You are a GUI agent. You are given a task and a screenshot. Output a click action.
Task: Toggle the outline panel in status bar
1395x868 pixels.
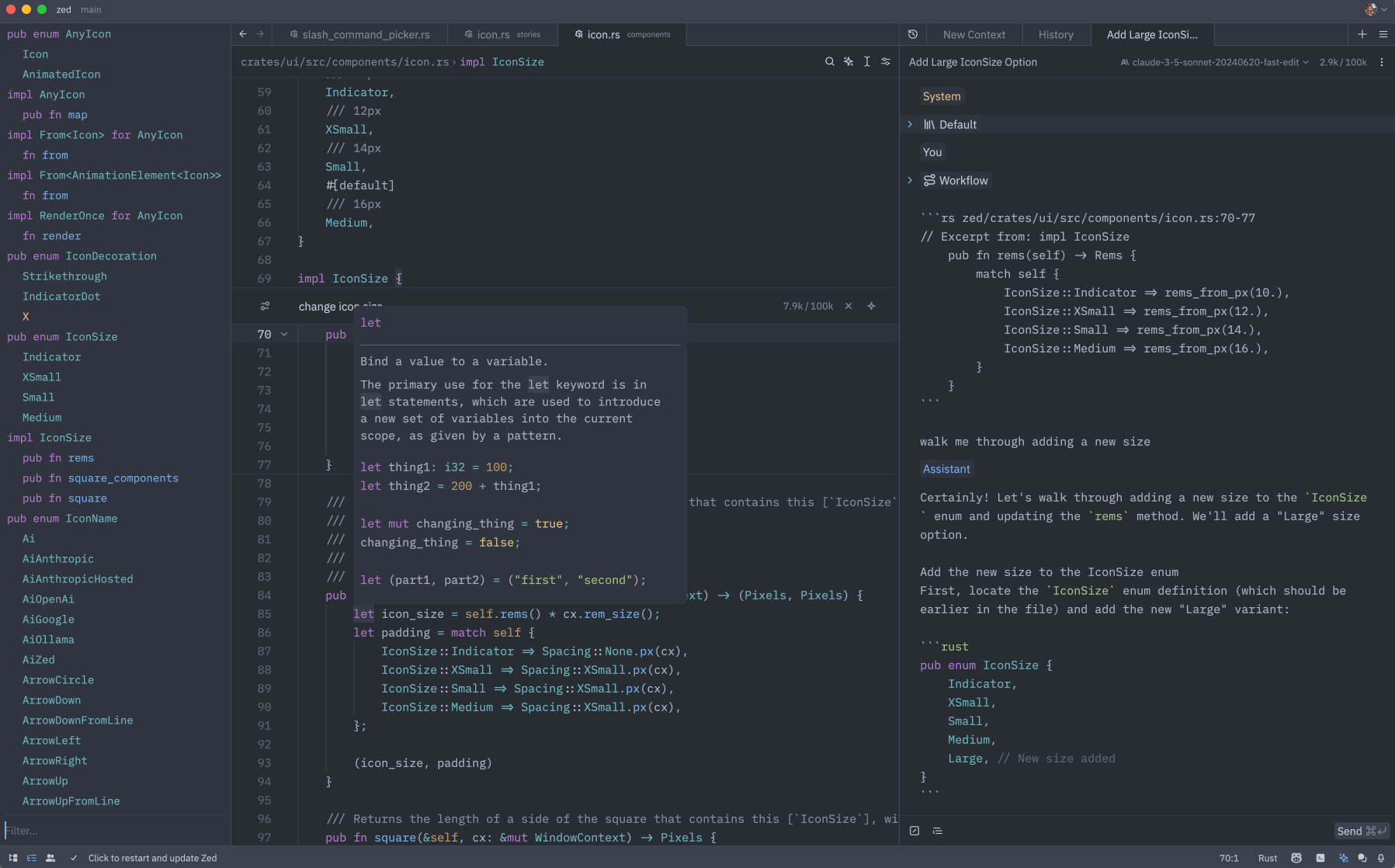pos(32,858)
